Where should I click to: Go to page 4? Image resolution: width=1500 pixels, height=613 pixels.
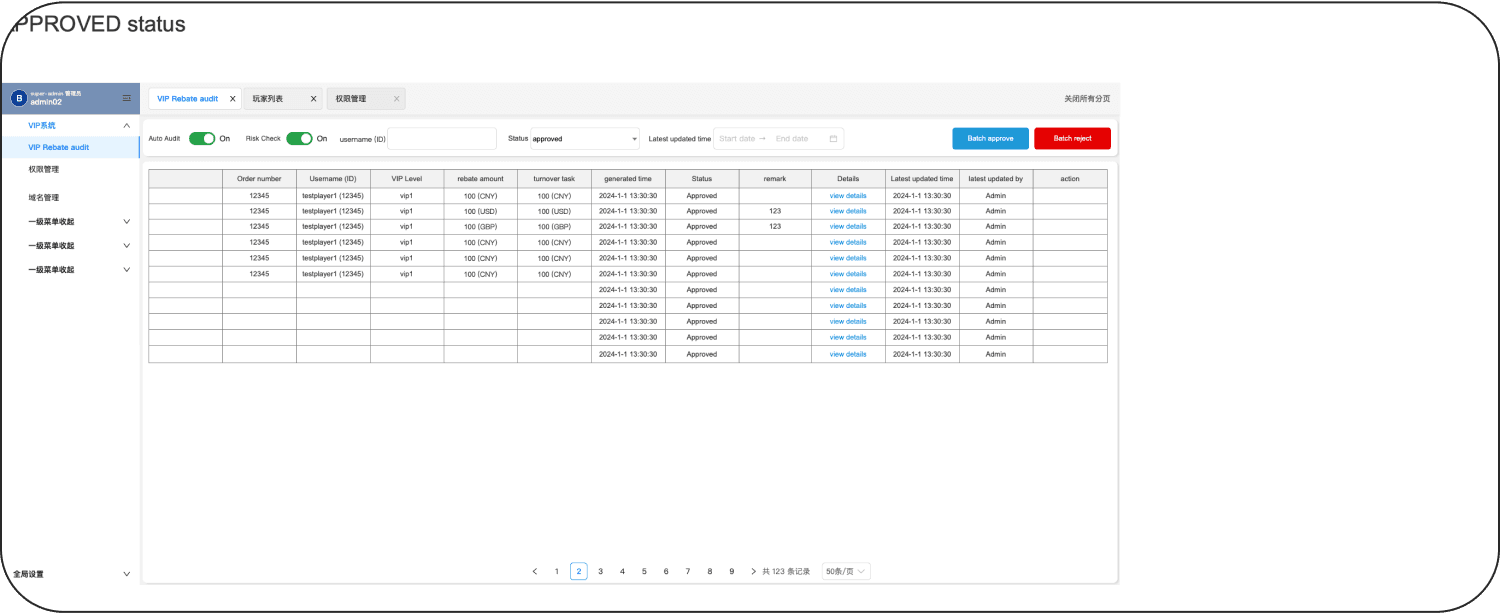coord(622,571)
